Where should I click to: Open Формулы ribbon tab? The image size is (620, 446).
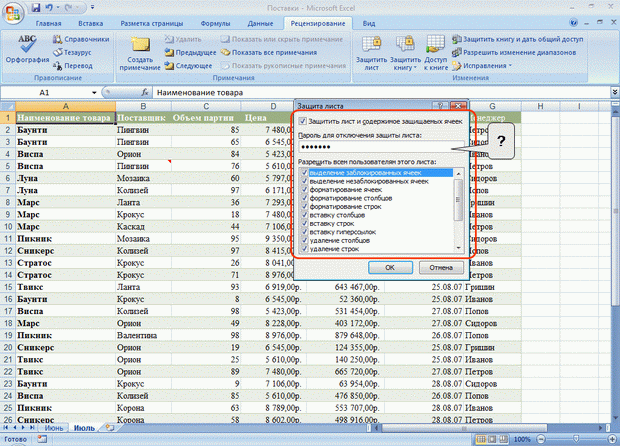(x=215, y=23)
